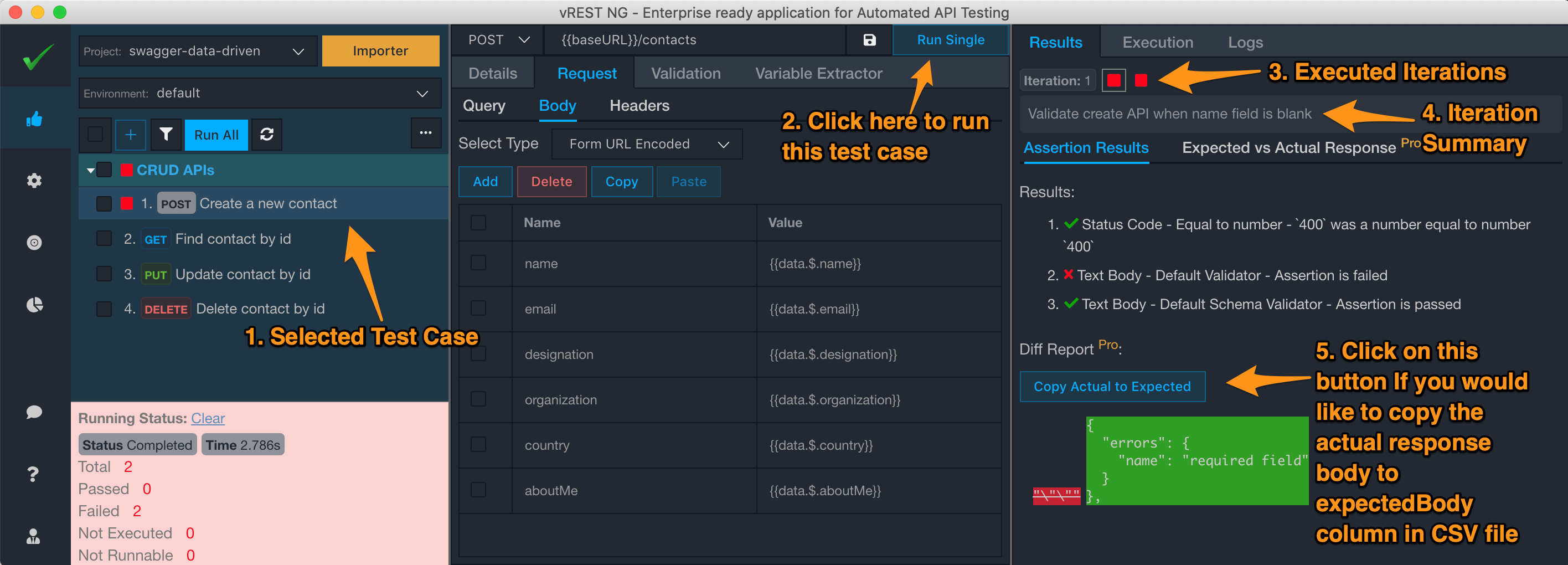Open the POST HTTP method dropdown
The height and width of the screenshot is (565, 1568).
498,40
